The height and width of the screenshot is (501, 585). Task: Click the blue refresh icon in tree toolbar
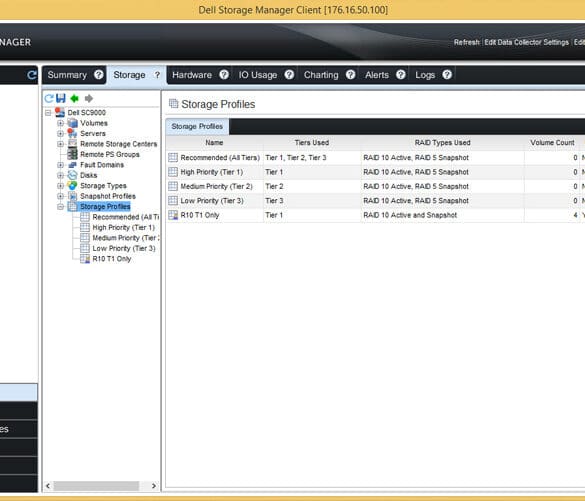49,98
